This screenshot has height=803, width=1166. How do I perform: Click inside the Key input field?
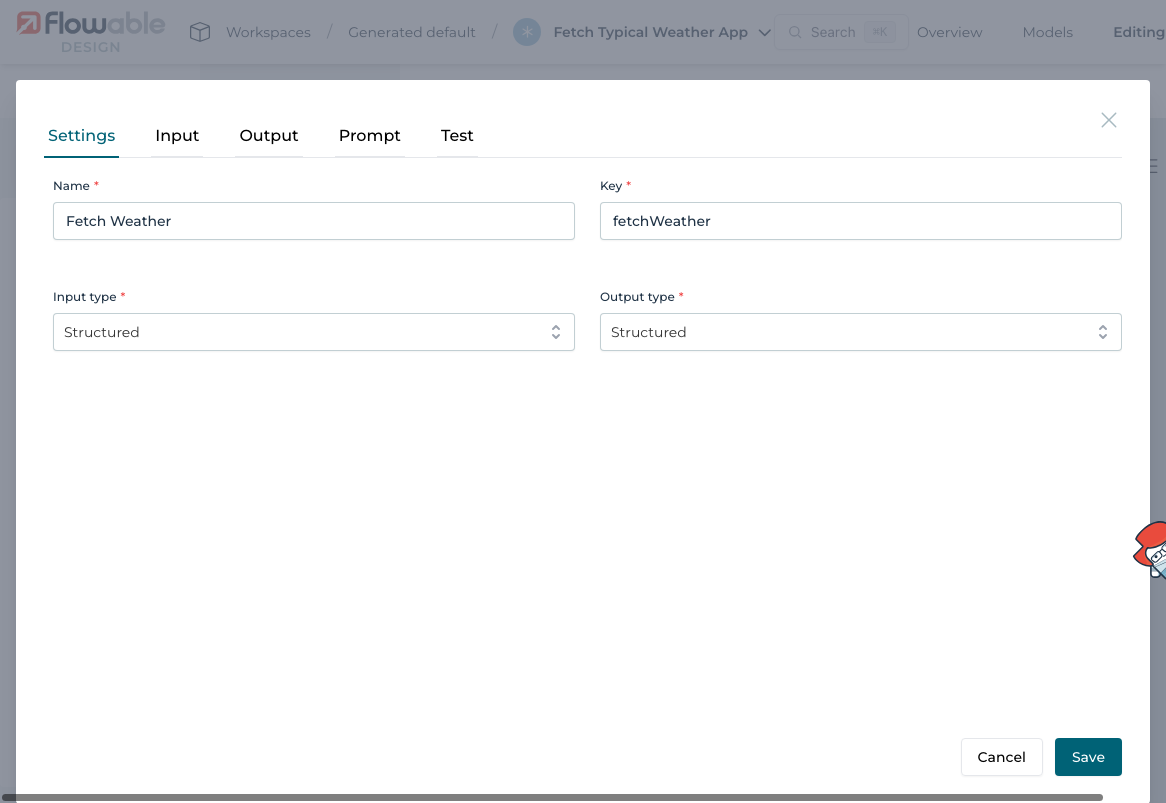(x=860, y=220)
